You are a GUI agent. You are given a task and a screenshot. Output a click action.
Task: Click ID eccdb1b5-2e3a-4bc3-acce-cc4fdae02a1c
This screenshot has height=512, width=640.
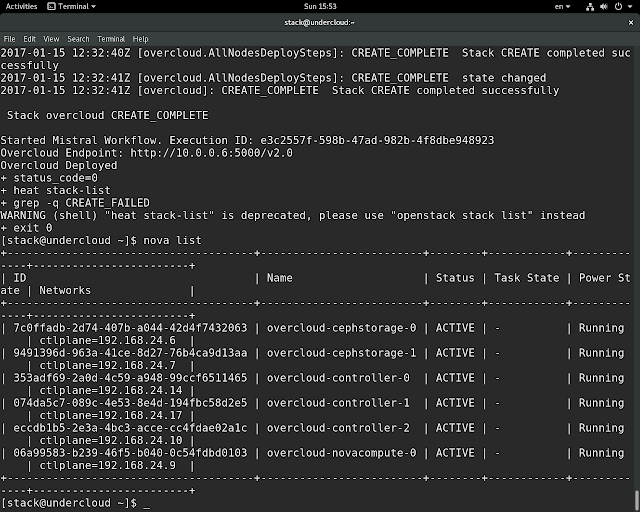click(130, 428)
